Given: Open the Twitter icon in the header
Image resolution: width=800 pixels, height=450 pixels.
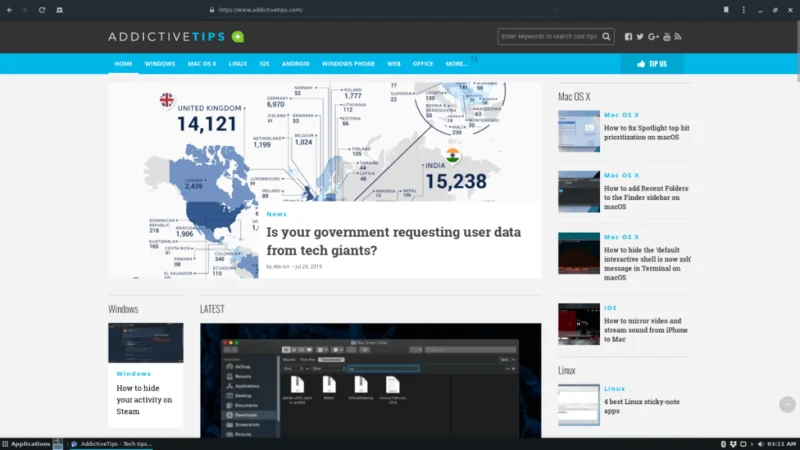Looking at the screenshot, I should (640, 37).
